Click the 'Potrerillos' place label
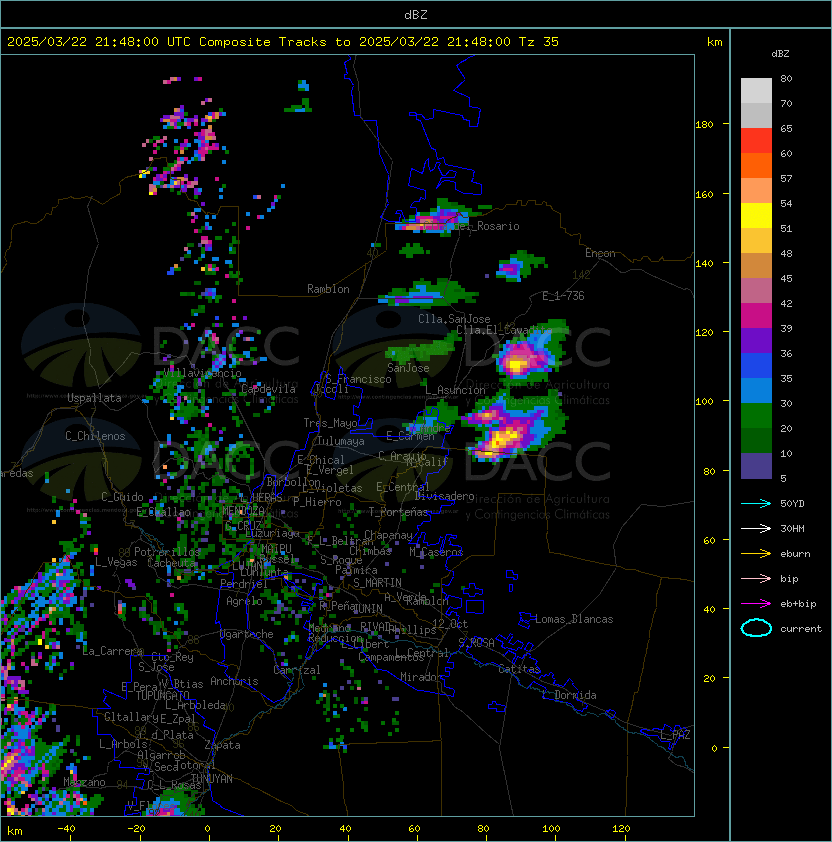Image resolution: width=832 pixels, height=842 pixels. (x=167, y=552)
